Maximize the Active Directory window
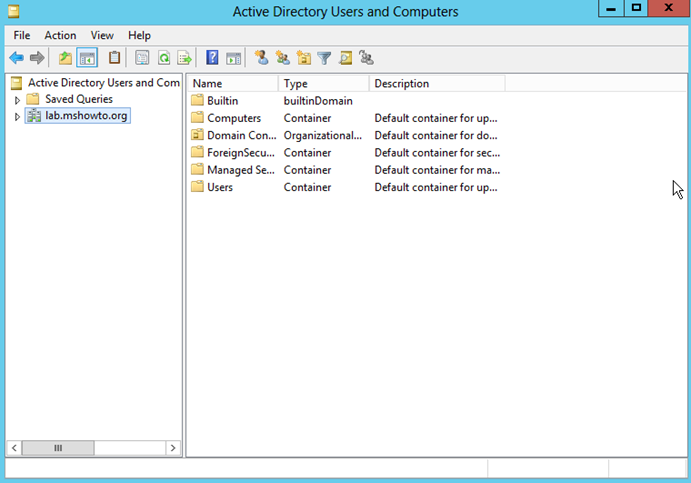This screenshot has height=483, width=691. [x=636, y=8]
